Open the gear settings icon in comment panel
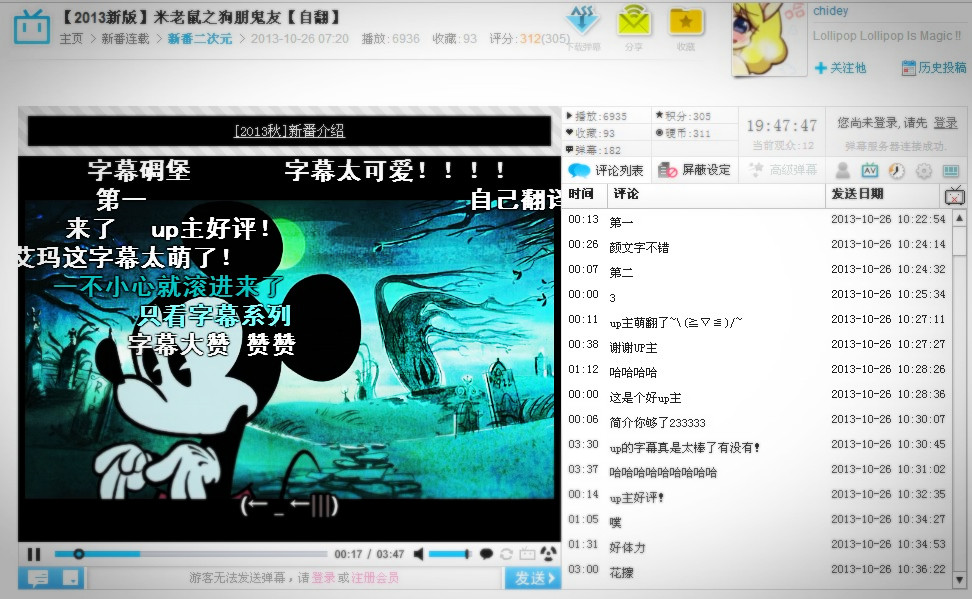 (923, 171)
